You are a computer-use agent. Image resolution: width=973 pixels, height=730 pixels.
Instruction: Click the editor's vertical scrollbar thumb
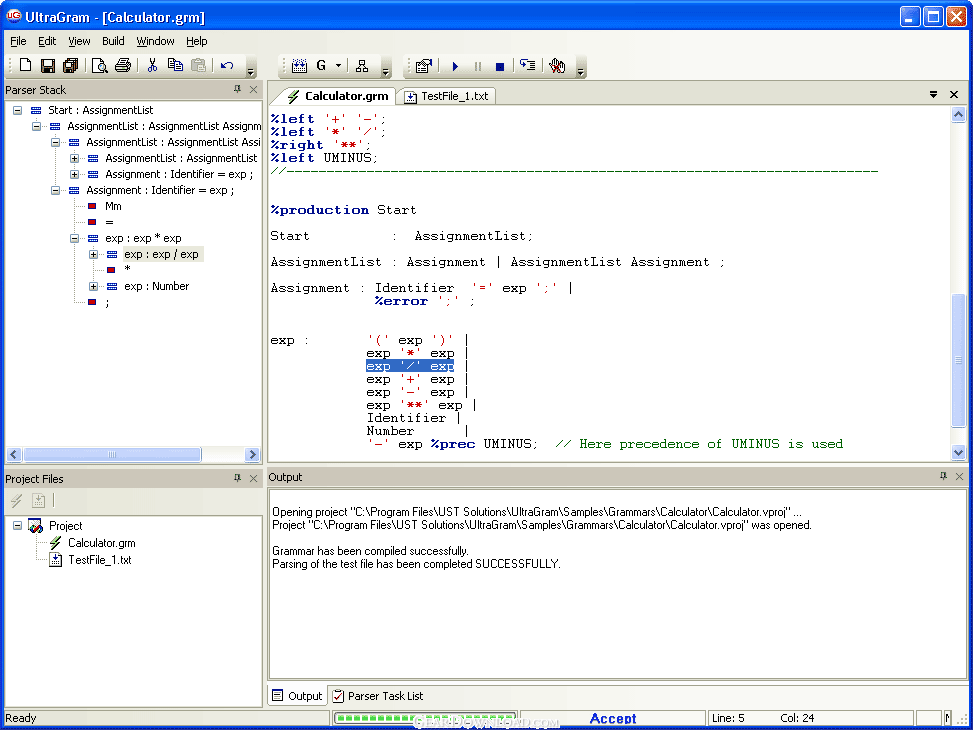point(958,361)
